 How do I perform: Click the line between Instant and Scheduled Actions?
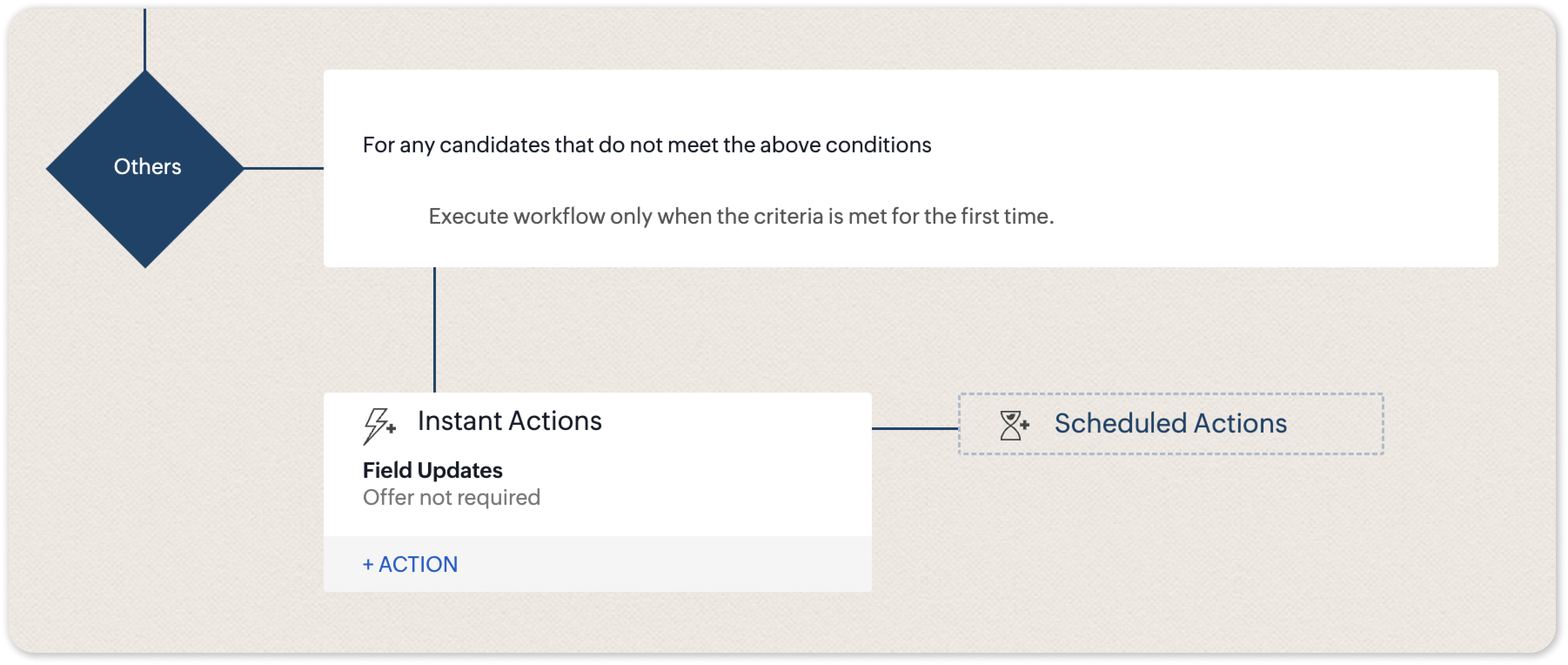[x=915, y=429]
